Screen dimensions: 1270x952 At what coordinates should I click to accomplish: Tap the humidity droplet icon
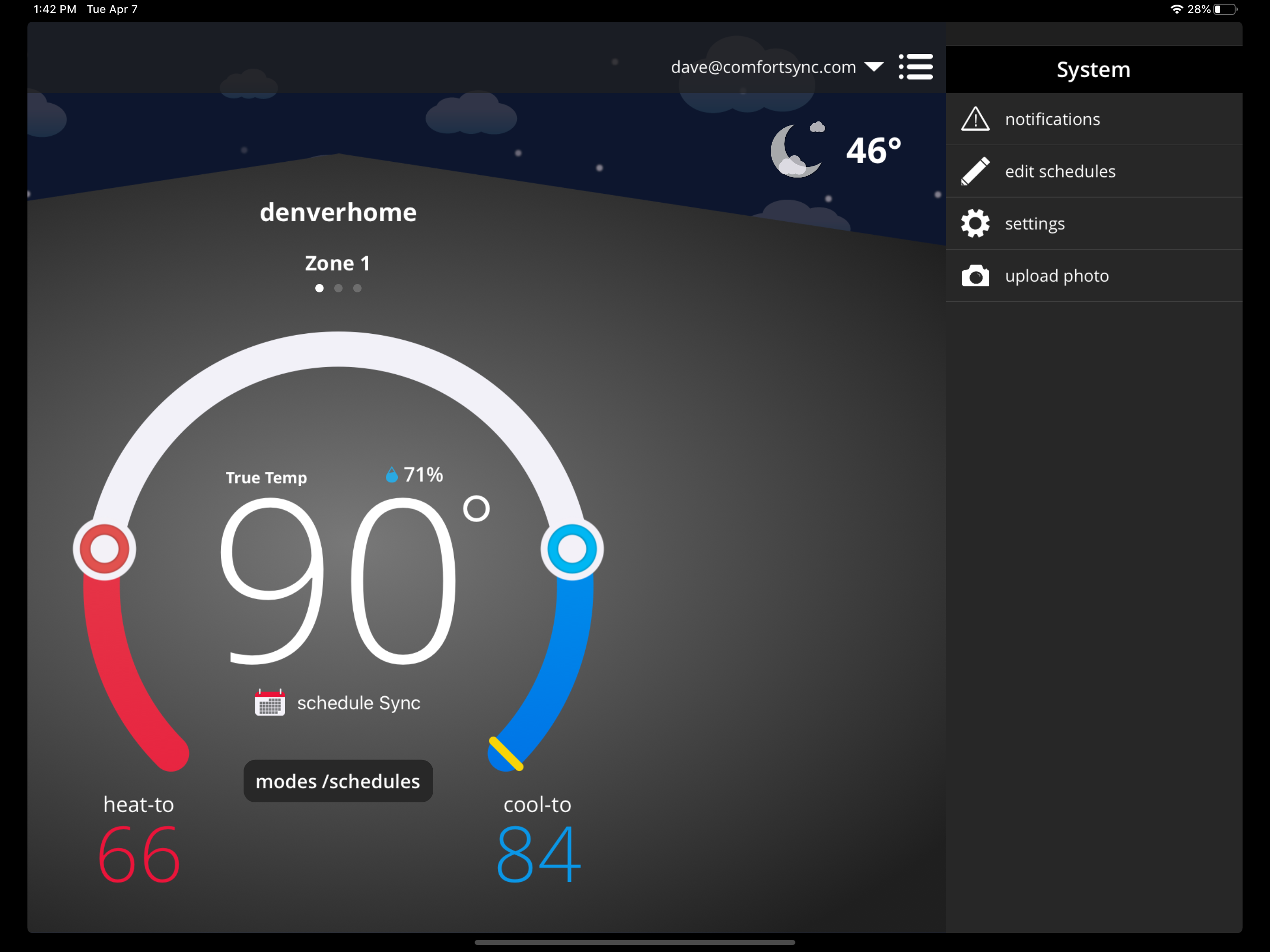[x=391, y=474]
